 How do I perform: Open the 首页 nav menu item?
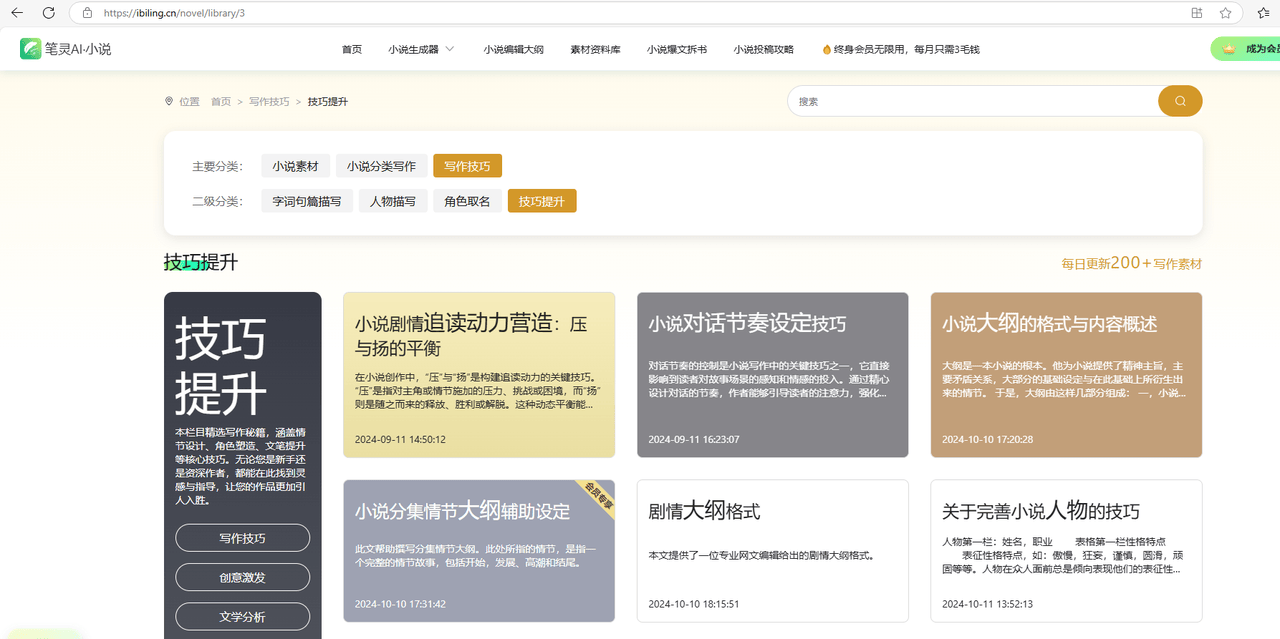pyautogui.click(x=352, y=49)
